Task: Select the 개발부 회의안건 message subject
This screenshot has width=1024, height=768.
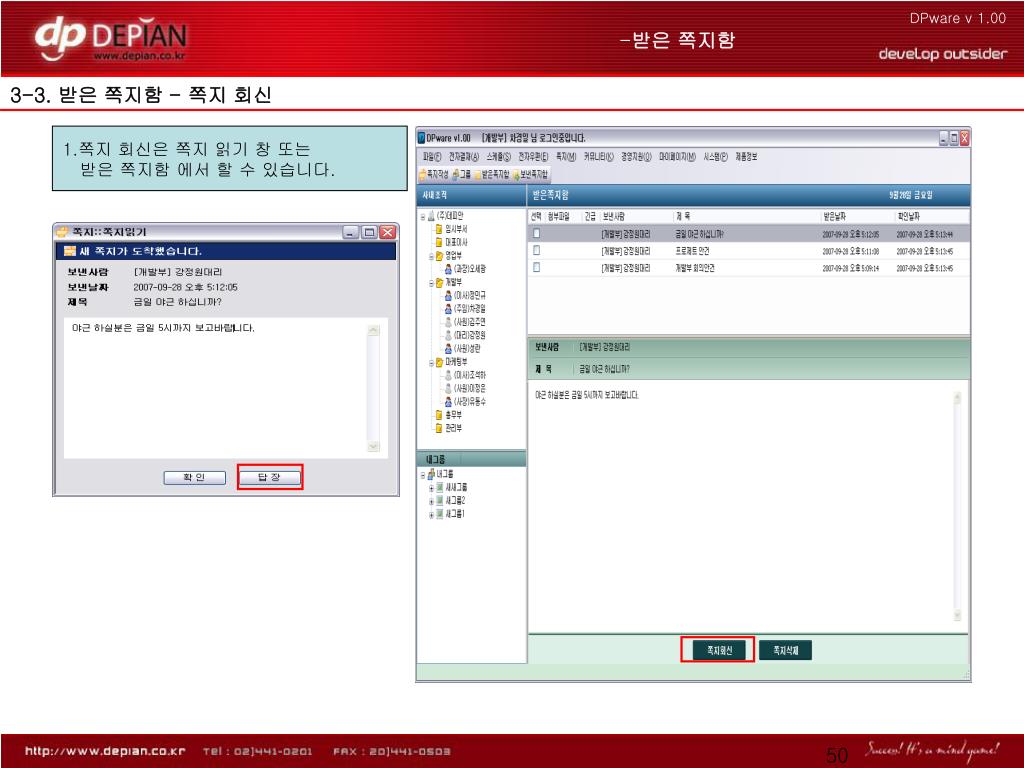Action: [x=695, y=268]
